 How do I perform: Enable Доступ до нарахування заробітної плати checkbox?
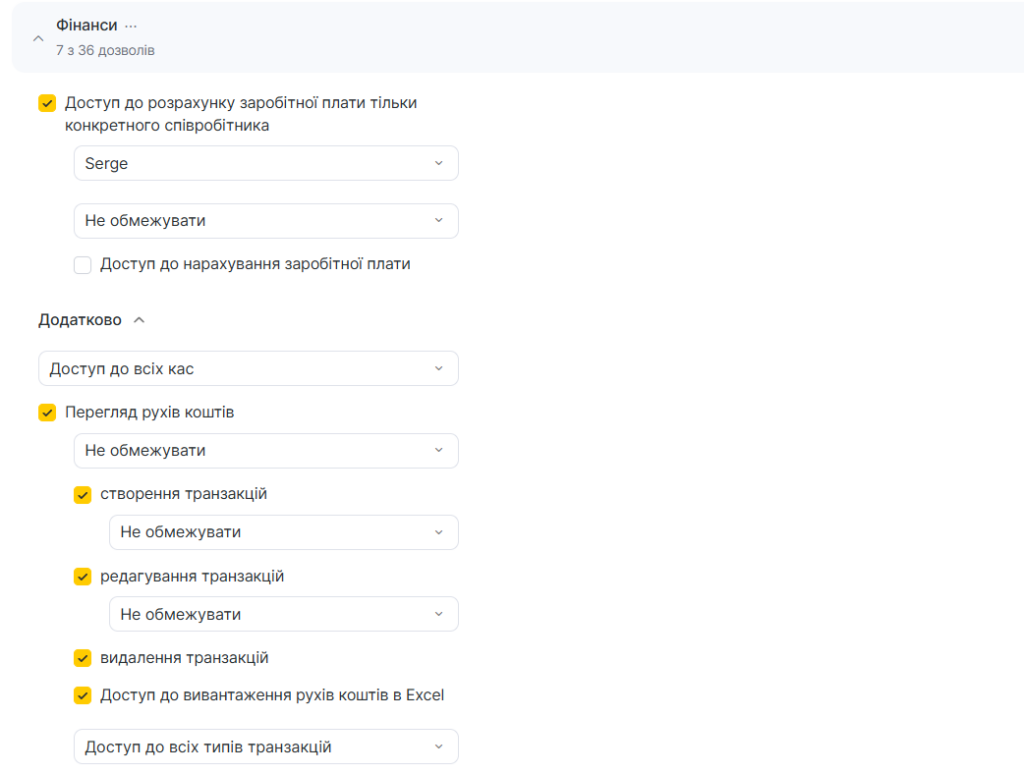tap(83, 265)
